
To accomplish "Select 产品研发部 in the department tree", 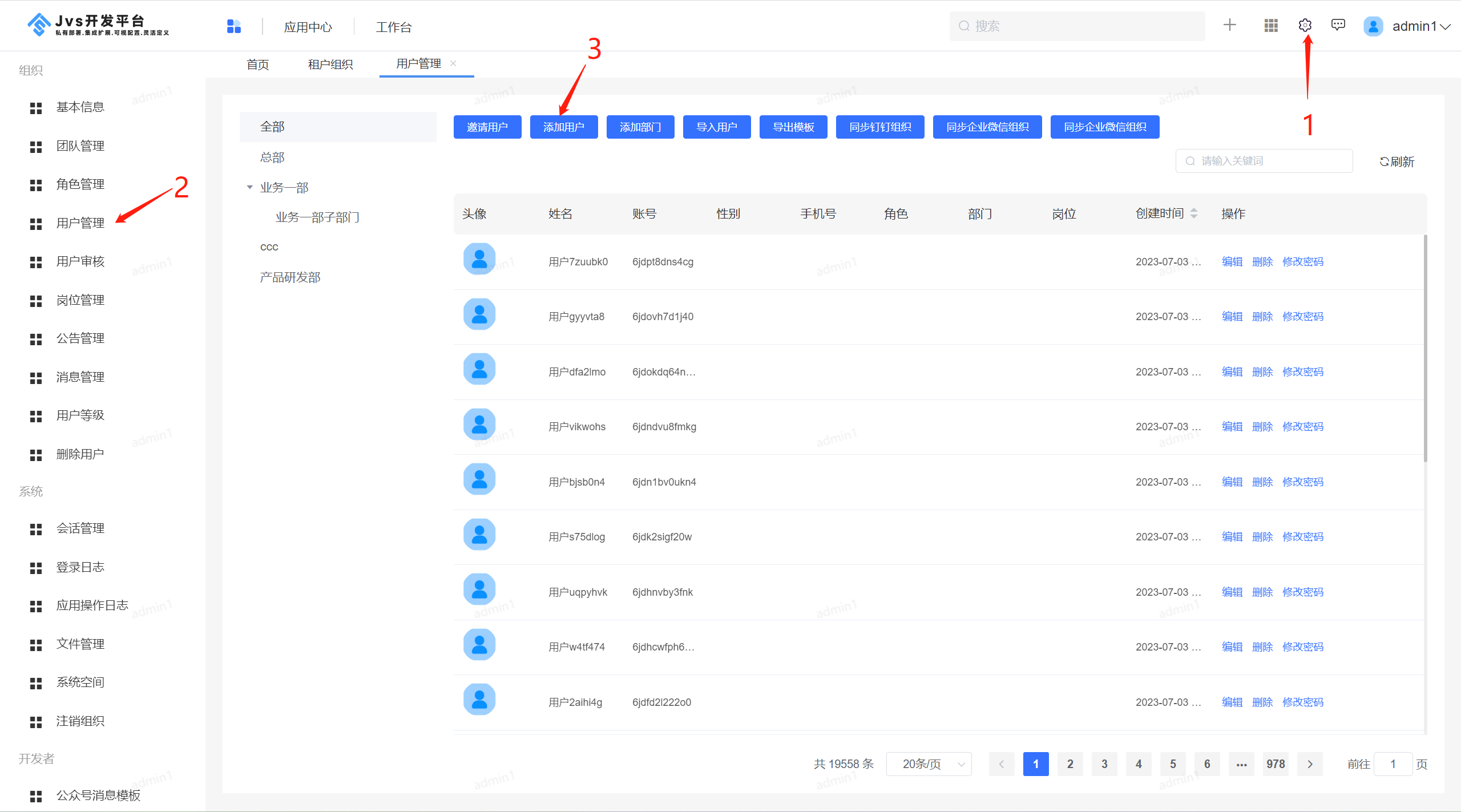I will (x=290, y=277).
